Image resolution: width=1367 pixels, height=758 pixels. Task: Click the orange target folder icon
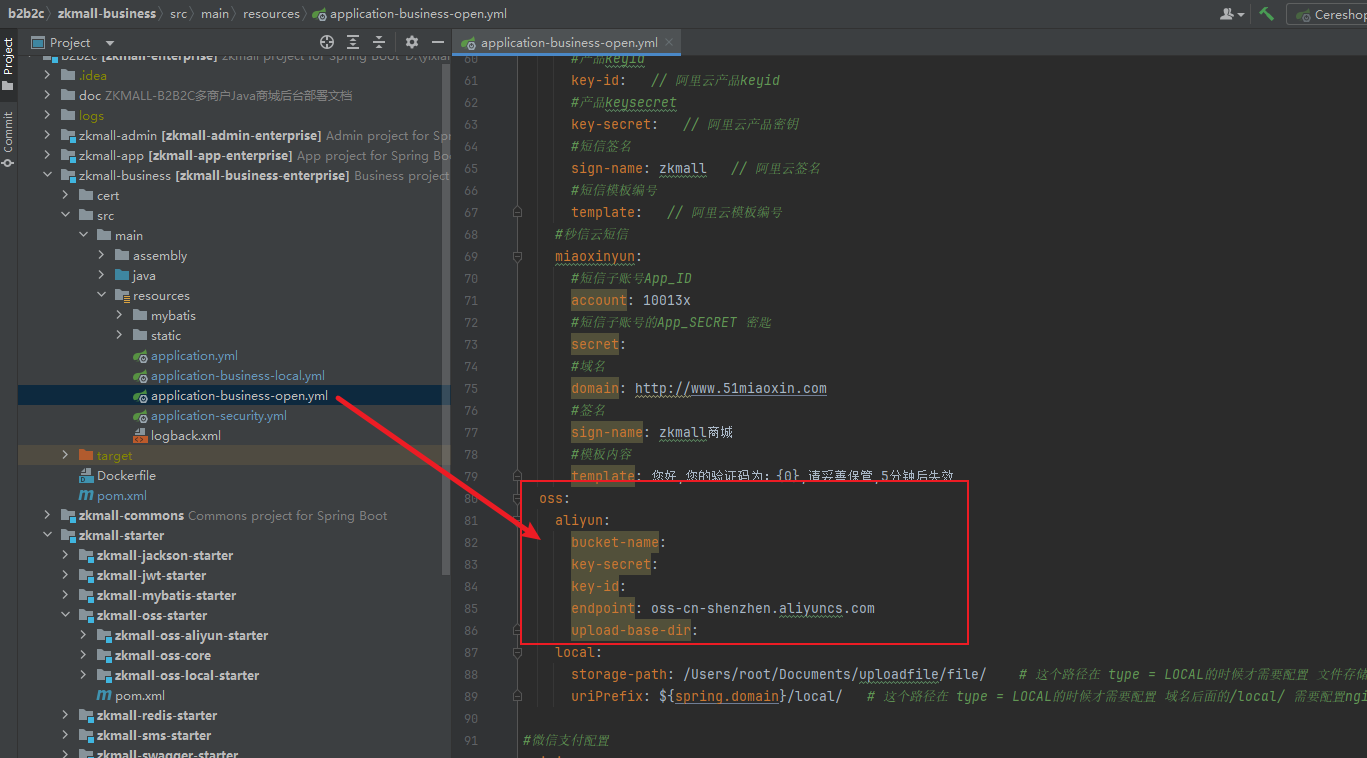(86, 456)
